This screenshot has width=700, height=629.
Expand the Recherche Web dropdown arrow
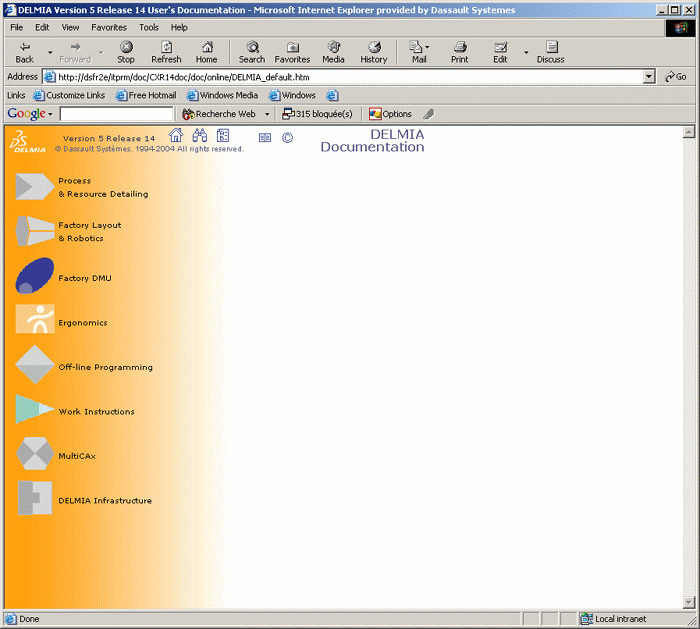click(267, 114)
